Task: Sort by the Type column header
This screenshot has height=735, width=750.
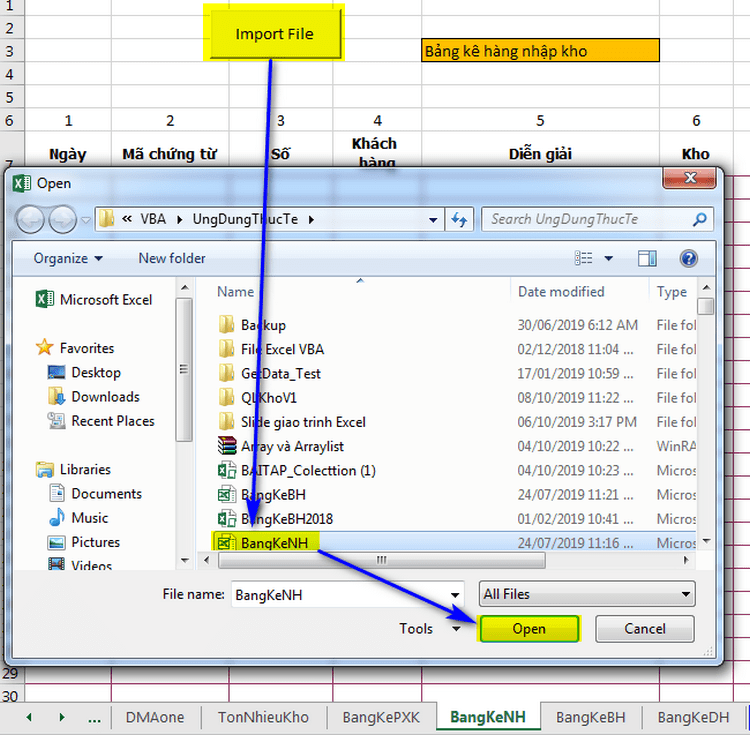Action: click(672, 292)
